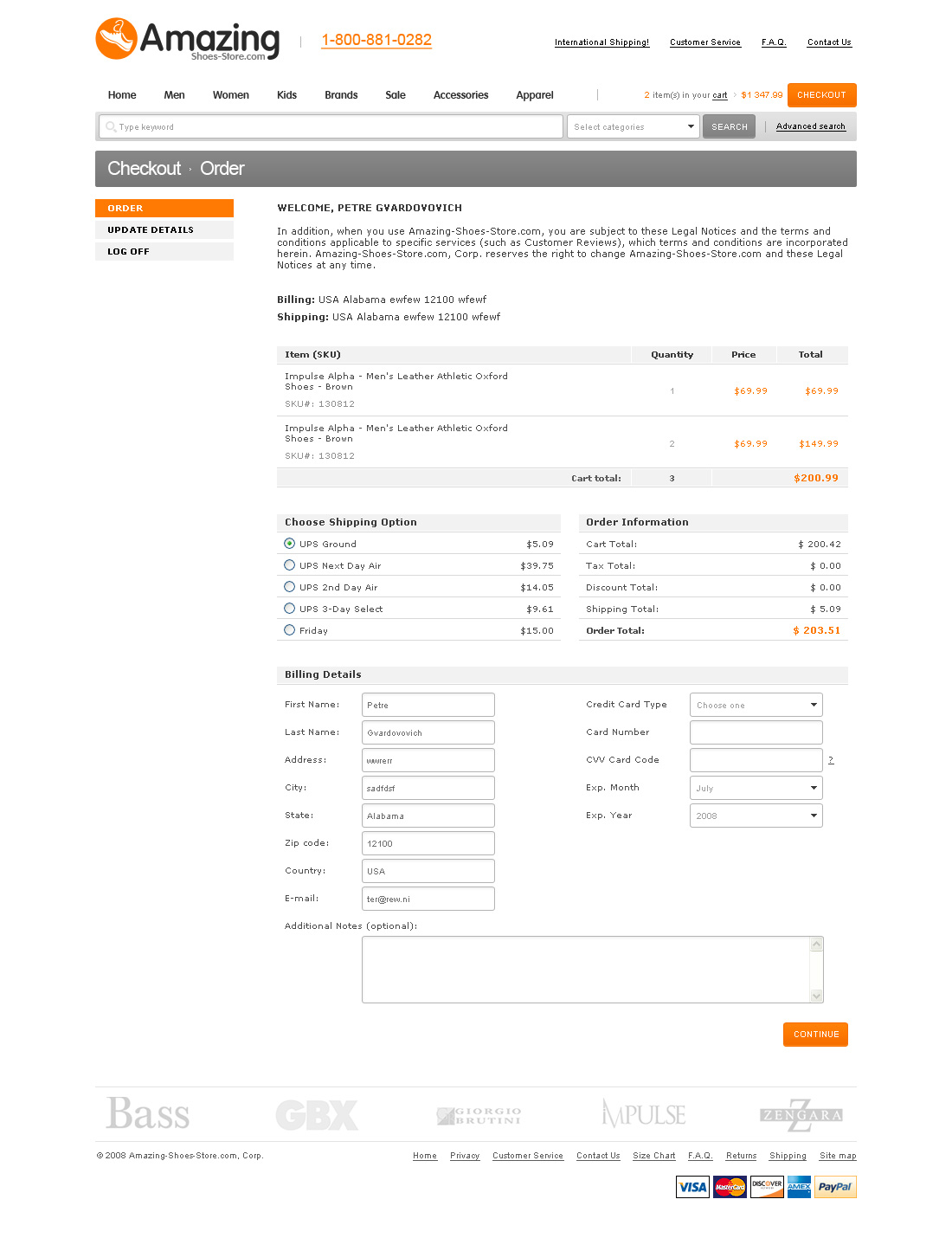952x1238 pixels.
Task: Open the Site map footer link
Action: coord(838,1156)
